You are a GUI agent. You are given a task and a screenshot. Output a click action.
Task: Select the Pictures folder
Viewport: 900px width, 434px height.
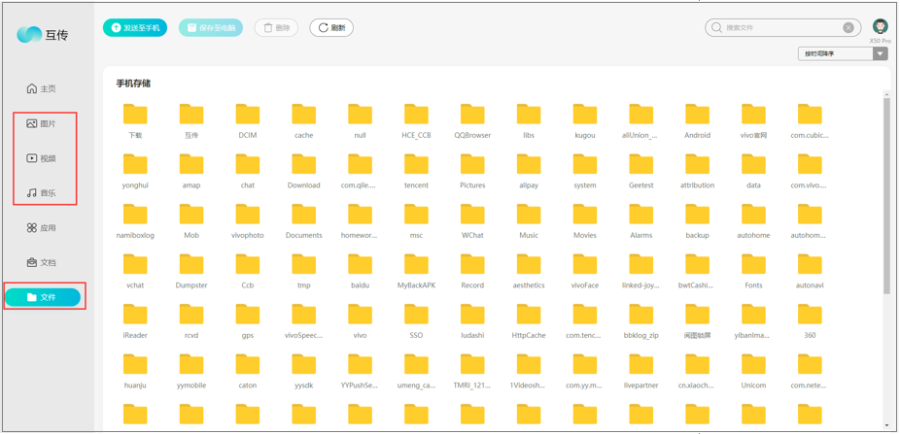tap(473, 170)
